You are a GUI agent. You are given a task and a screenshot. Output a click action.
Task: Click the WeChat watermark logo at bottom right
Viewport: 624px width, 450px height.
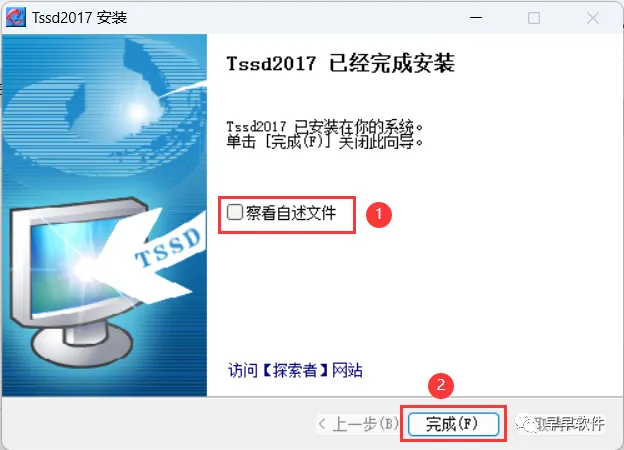tap(525, 424)
